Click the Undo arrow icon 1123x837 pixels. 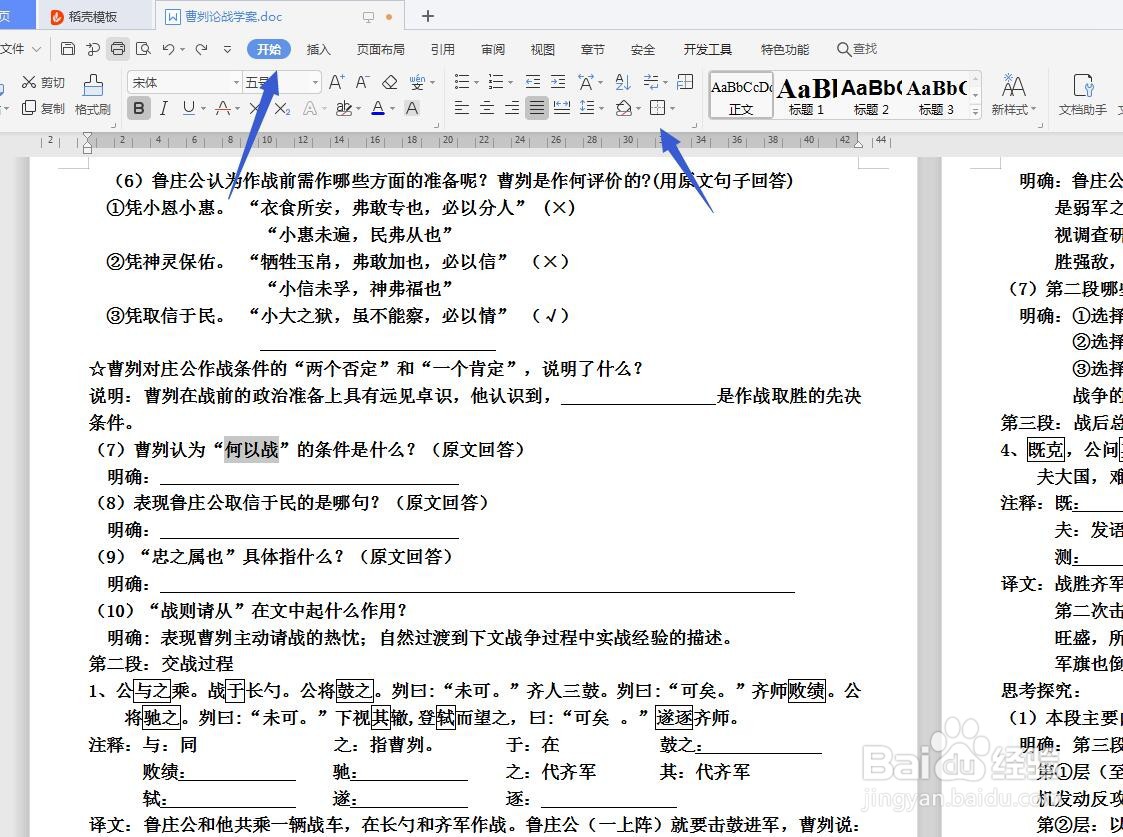pyautogui.click(x=168, y=48)
